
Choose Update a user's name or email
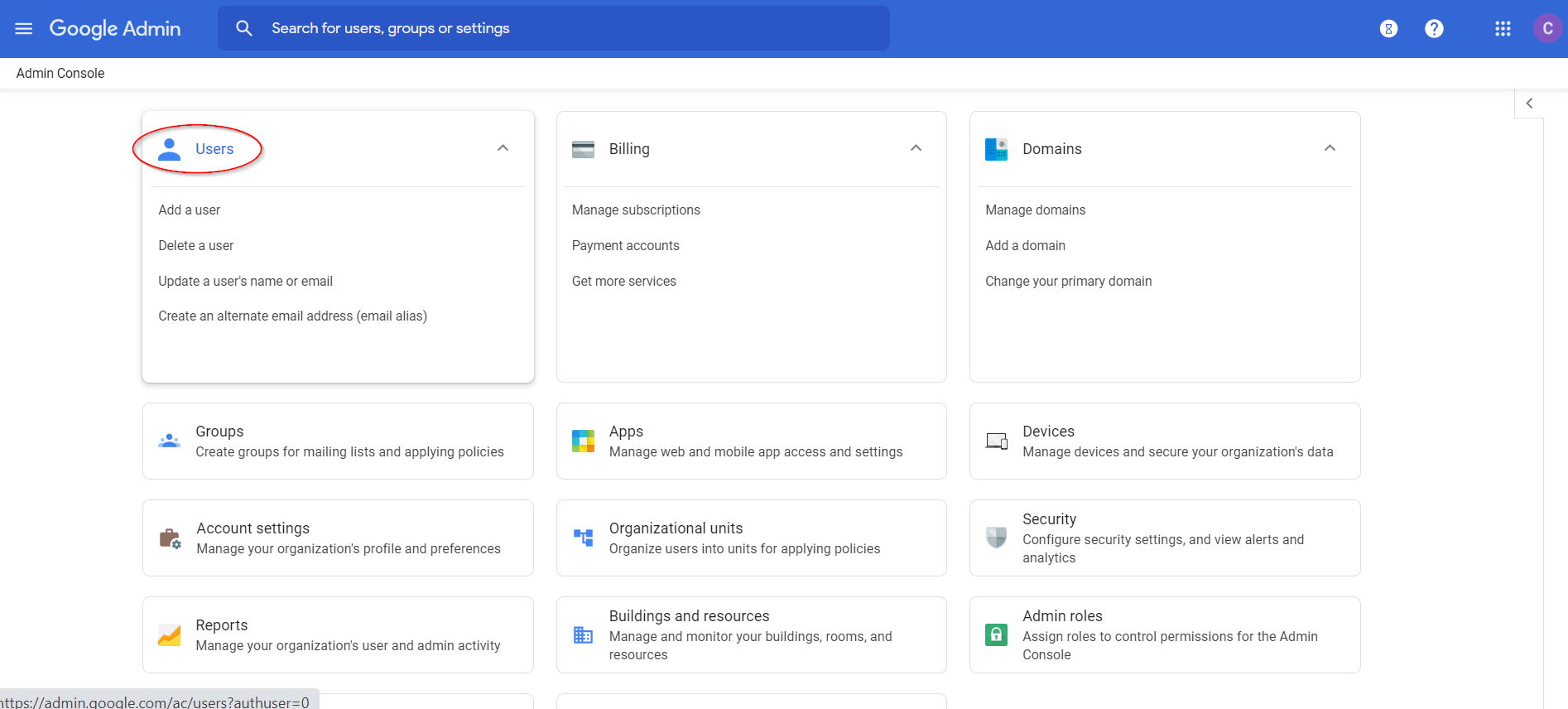pyautogui.click(x=246, y=282)
